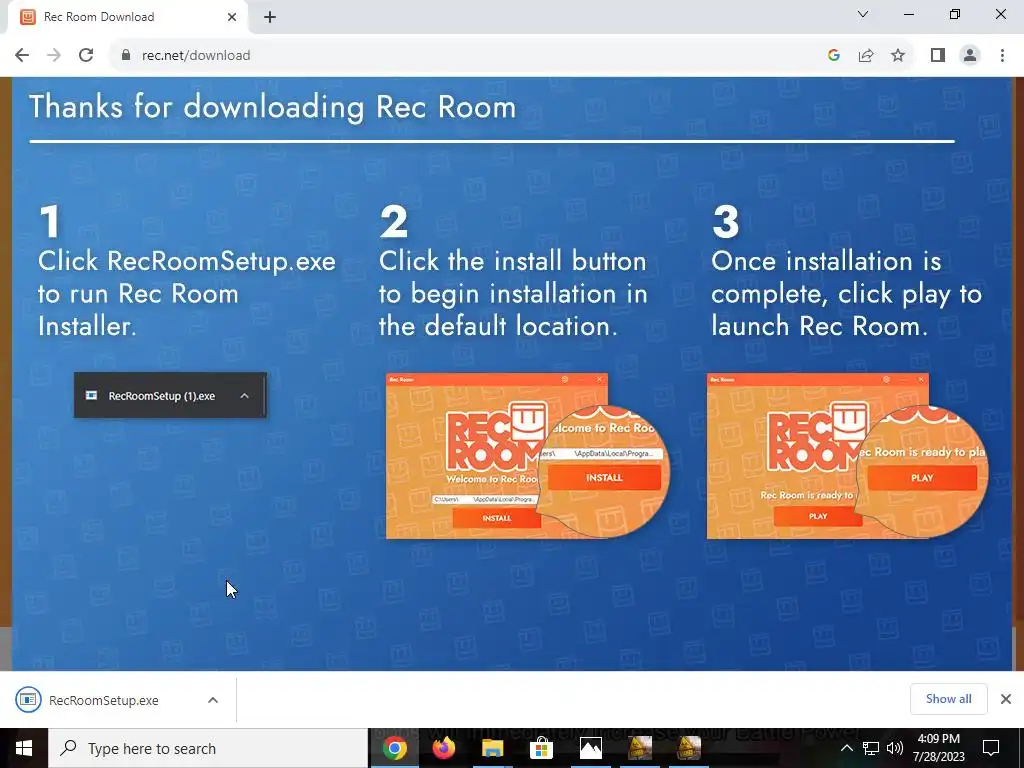Click the forward navigation arrow
Viewport: 1024px width, 768px height.
(54, 56)
